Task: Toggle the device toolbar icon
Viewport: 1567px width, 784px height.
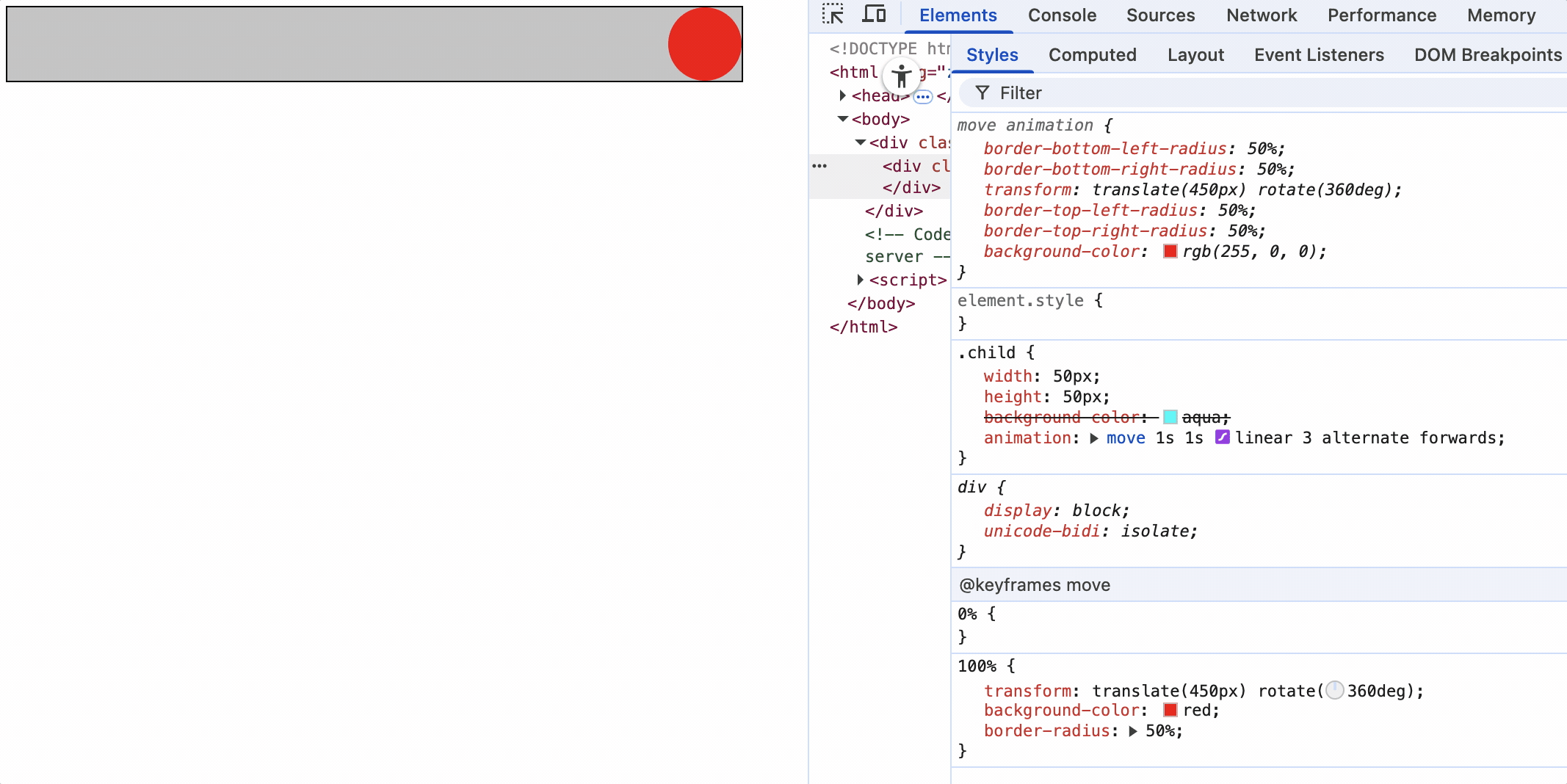Action: [874, 15]
